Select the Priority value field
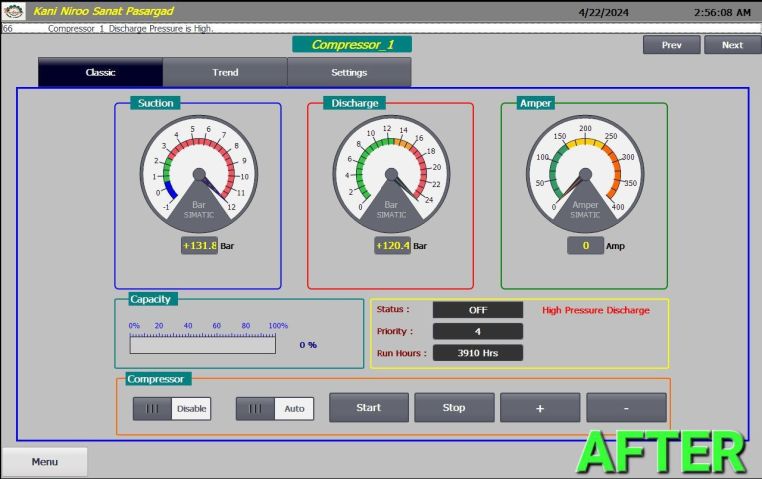 (x=477, y=331)
